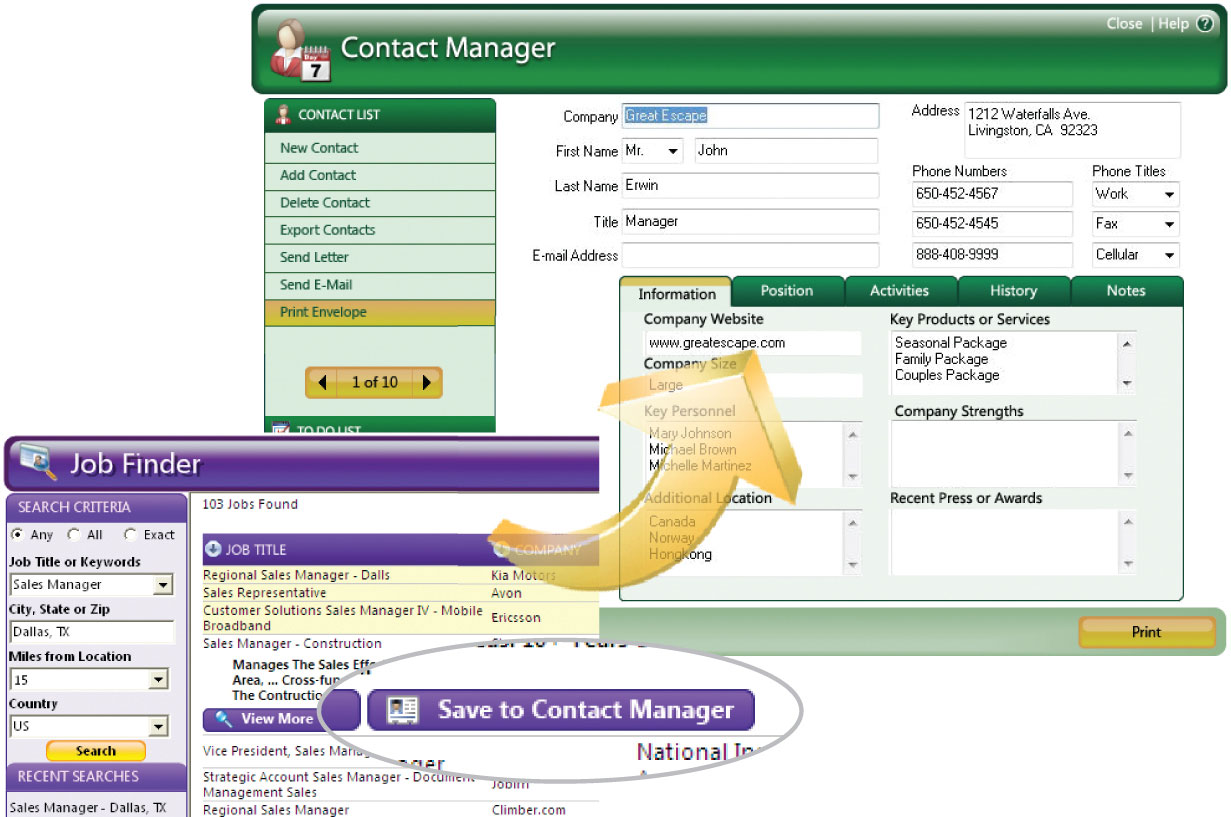Open Help question mark icon
Screen dimensions: 1231x817
(1205, 24)
